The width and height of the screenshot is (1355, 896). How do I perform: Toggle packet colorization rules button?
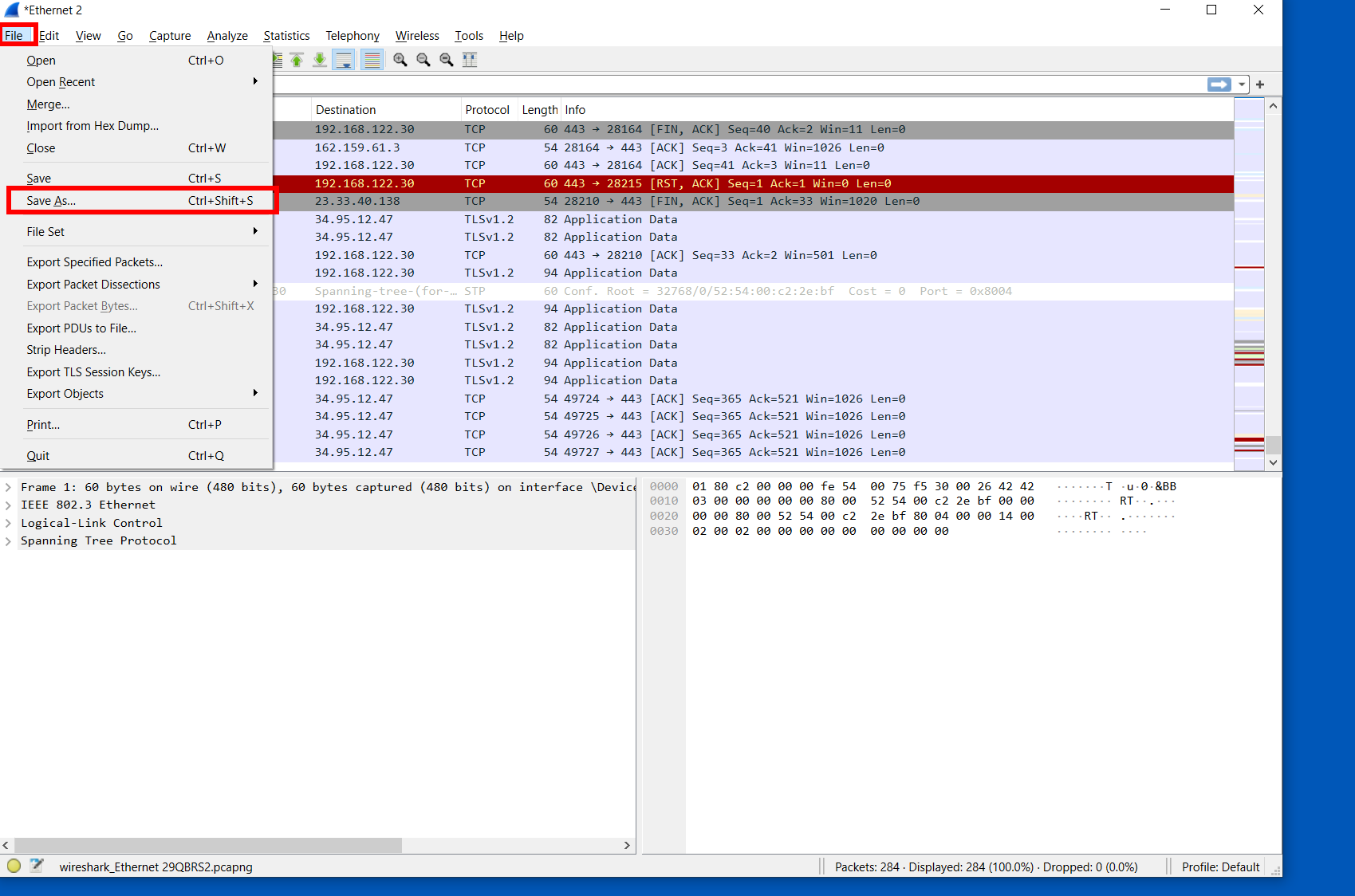[x=372, y=60]
